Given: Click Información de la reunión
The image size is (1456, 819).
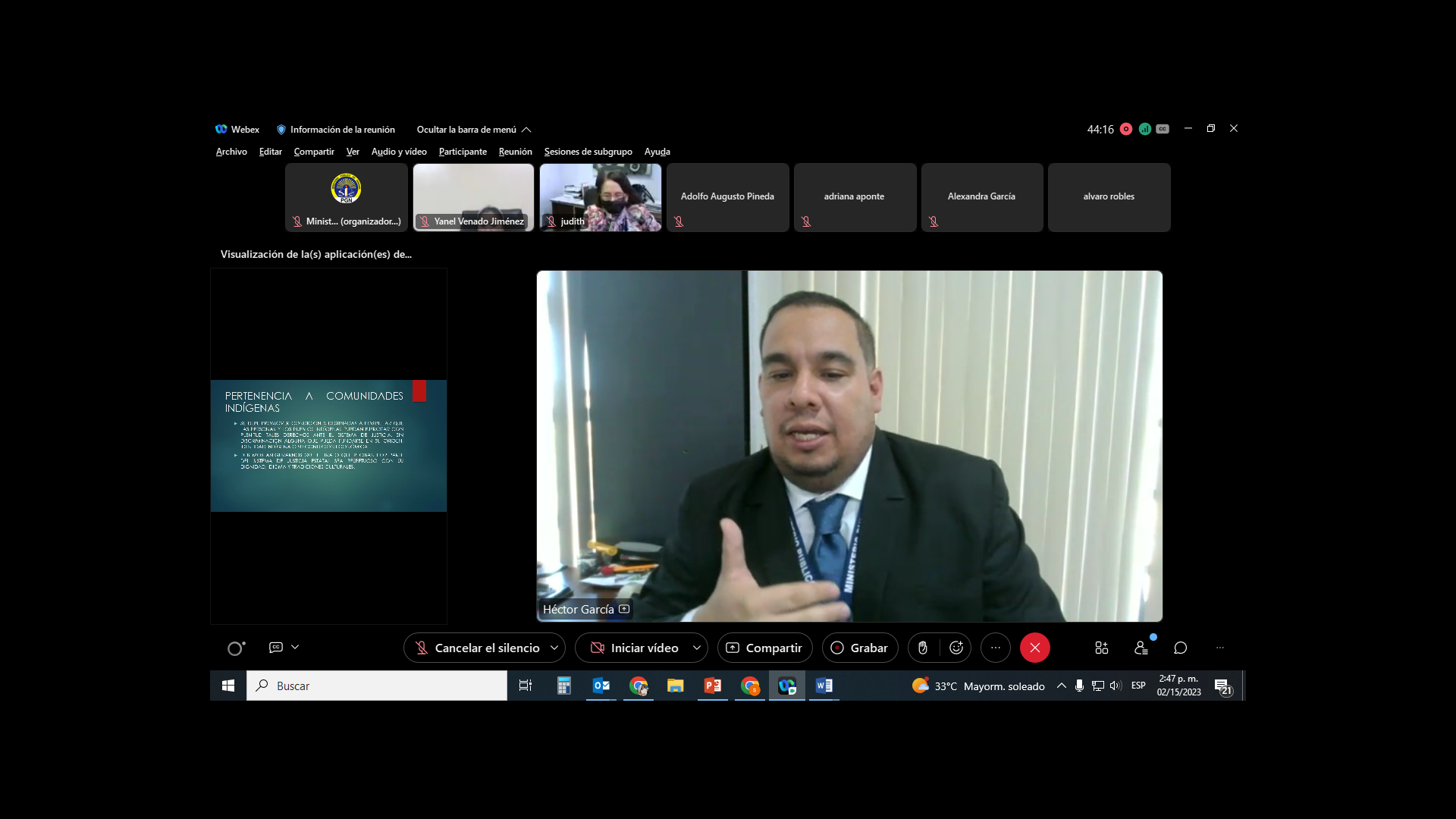Looking at the screenshot, I should tap(336, 130).
